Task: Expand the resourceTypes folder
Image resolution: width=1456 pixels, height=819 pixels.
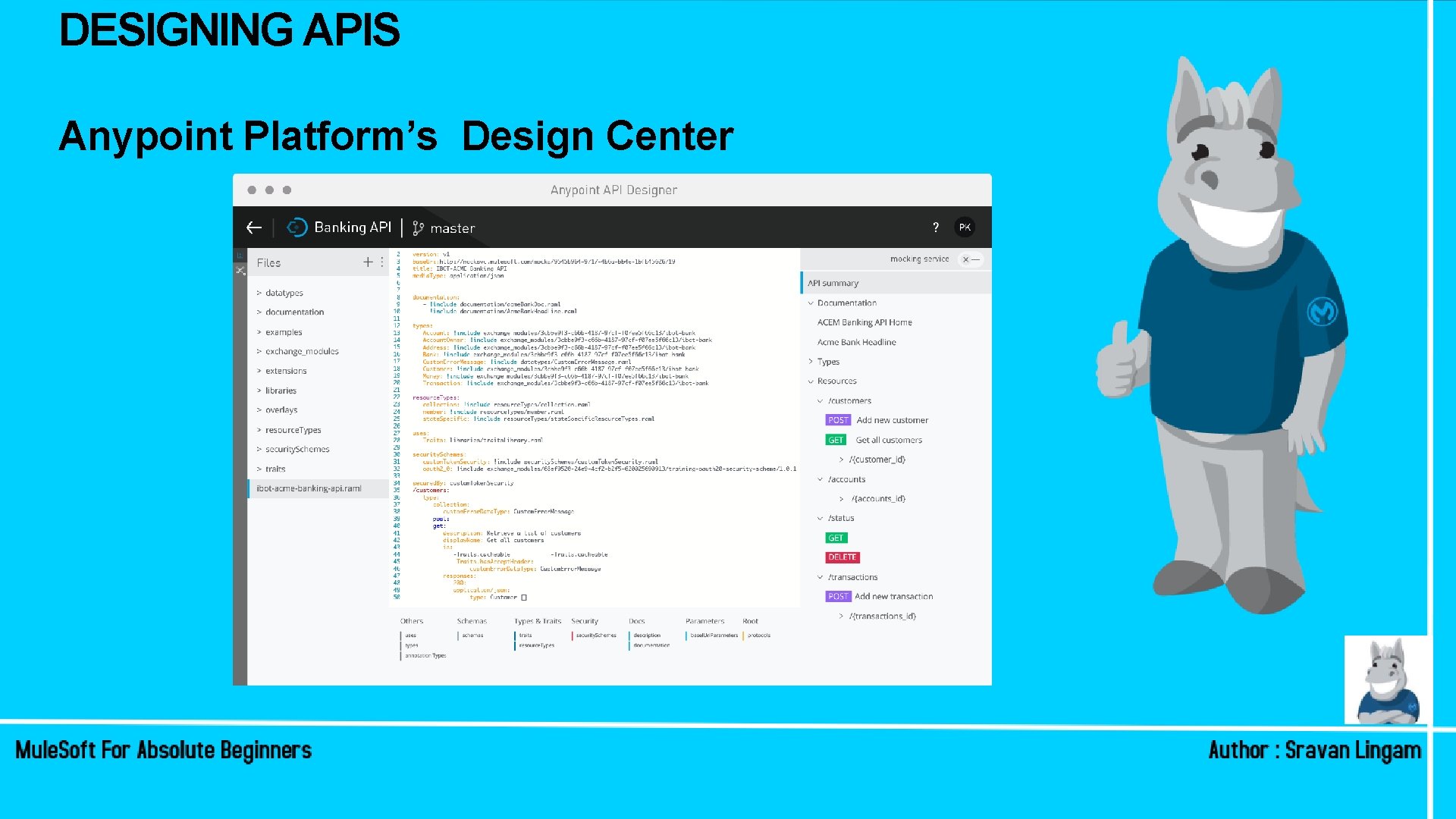Action: [289, 430]
